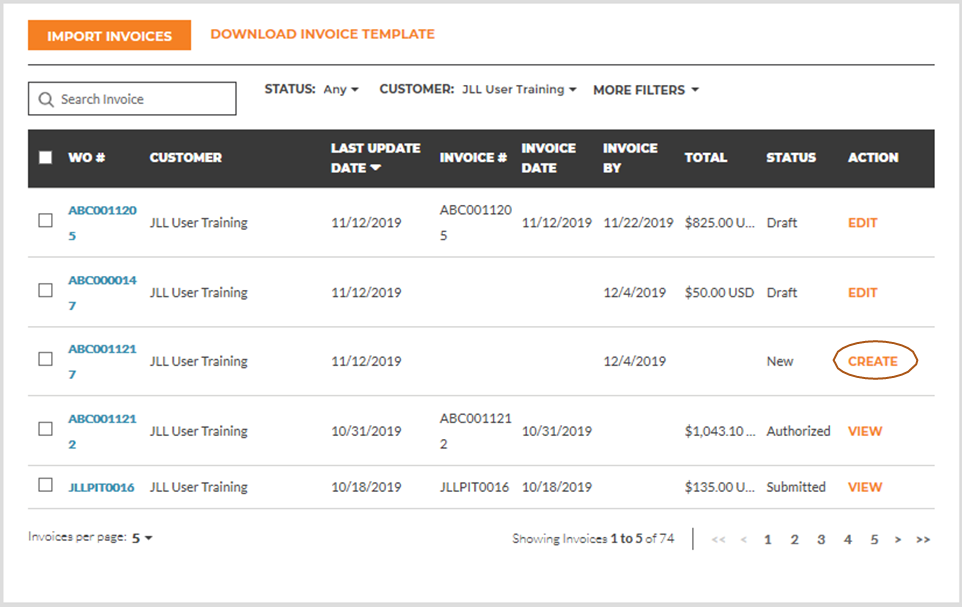Click the search magnifier icon

pos(46,99)
